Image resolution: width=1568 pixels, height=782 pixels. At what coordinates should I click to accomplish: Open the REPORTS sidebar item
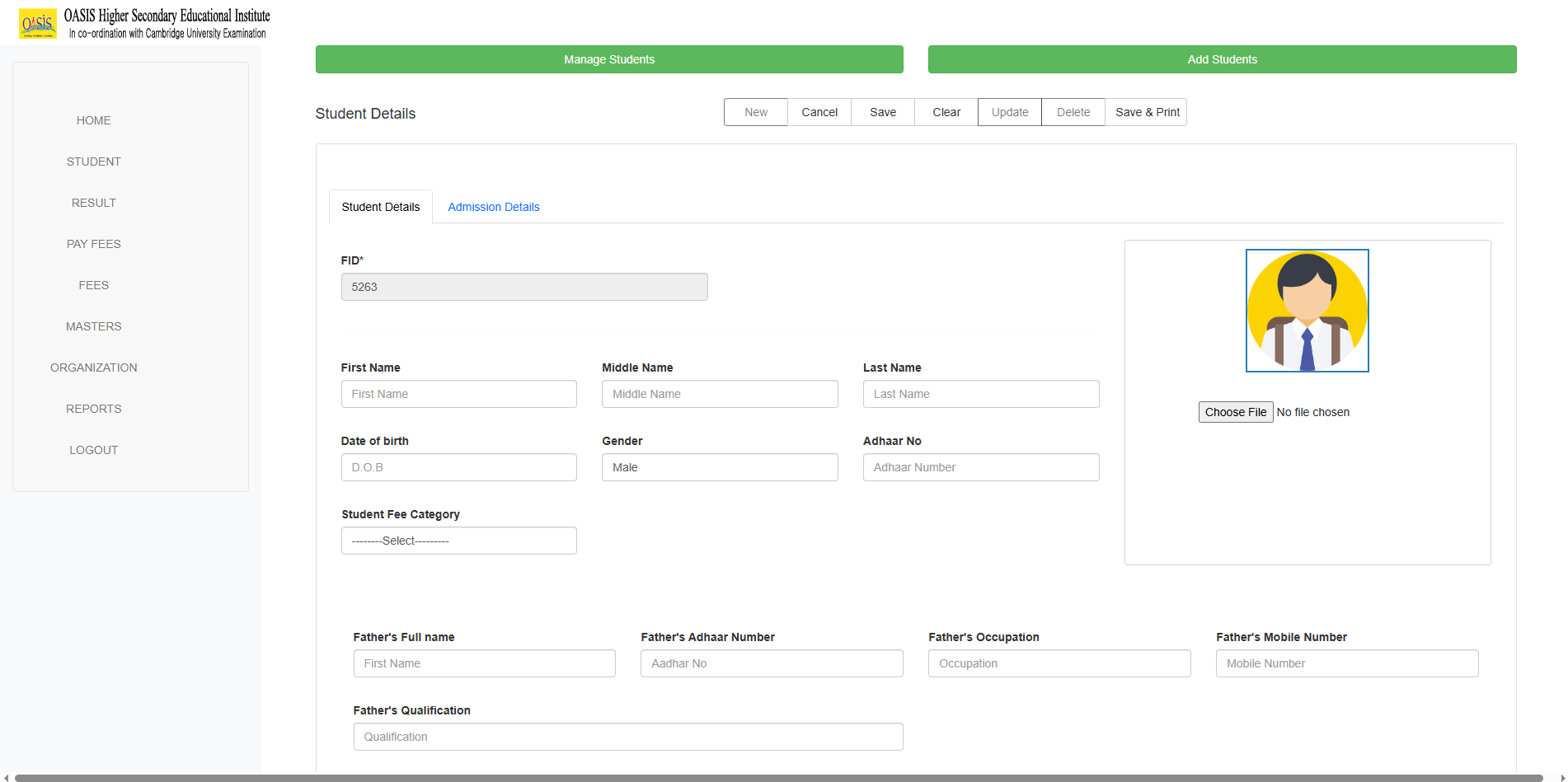point(93,408)
